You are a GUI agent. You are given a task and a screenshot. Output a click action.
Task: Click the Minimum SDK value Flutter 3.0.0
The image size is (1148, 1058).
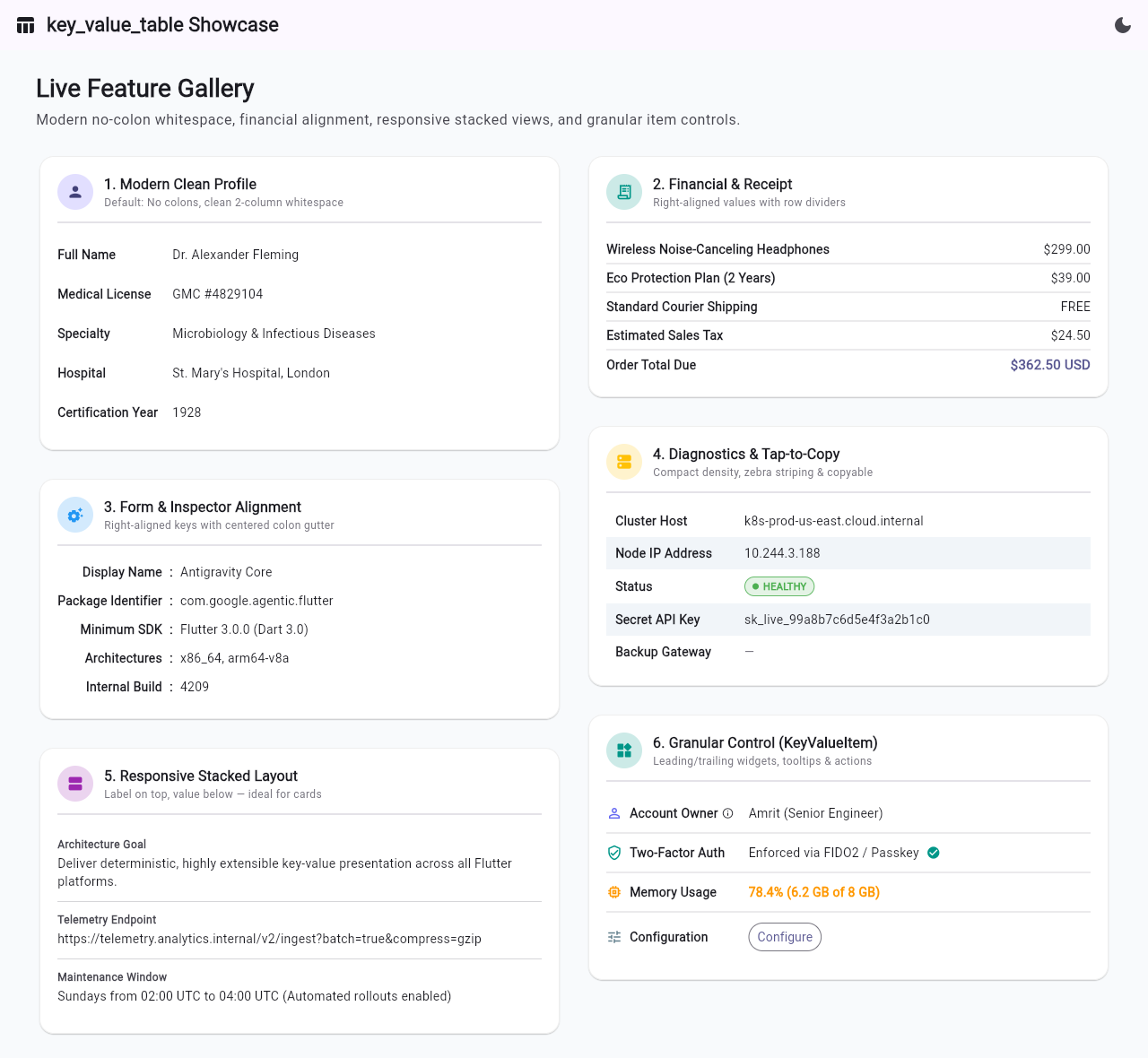coord(244,629)
